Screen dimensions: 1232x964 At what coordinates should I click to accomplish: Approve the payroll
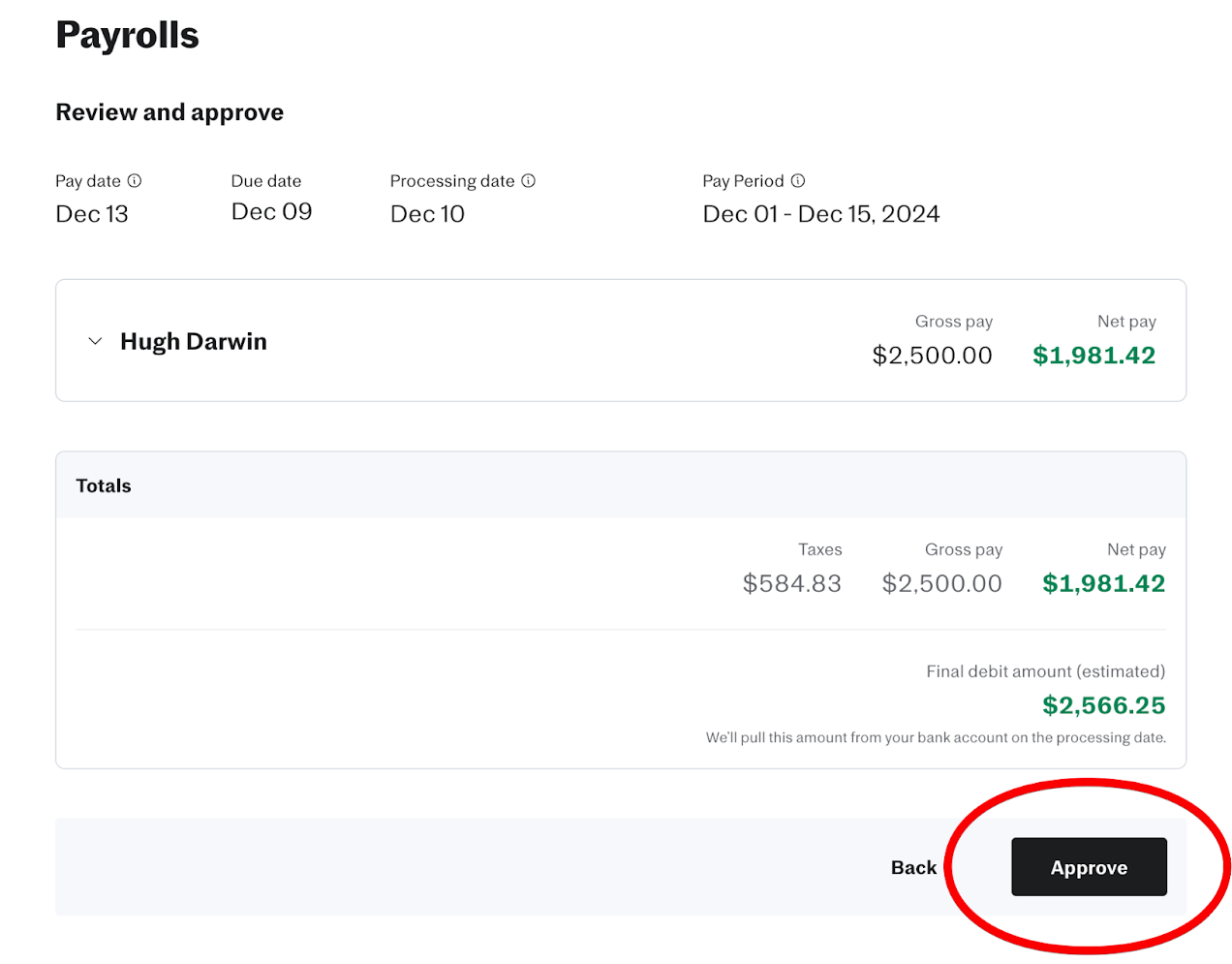pos(1089,867)
